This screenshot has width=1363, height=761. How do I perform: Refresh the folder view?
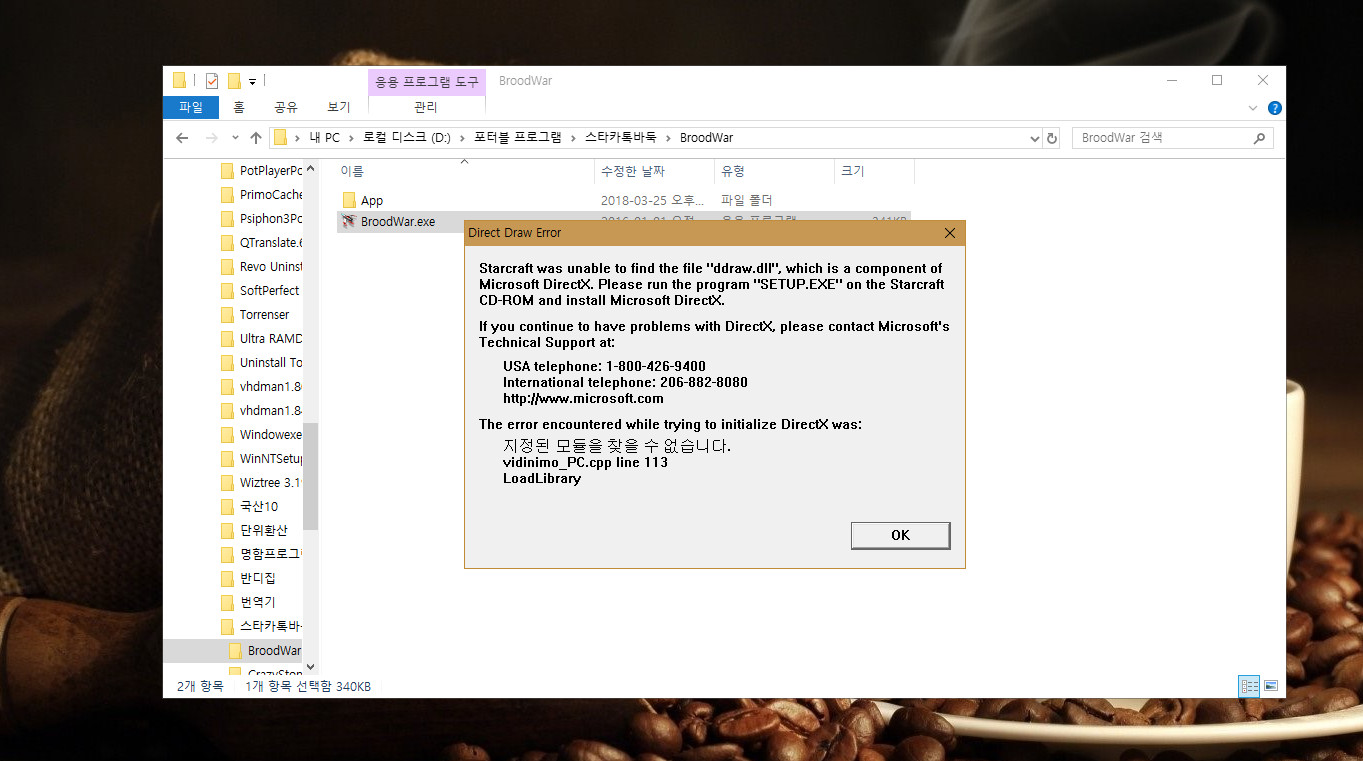[x=1051, y=138]
